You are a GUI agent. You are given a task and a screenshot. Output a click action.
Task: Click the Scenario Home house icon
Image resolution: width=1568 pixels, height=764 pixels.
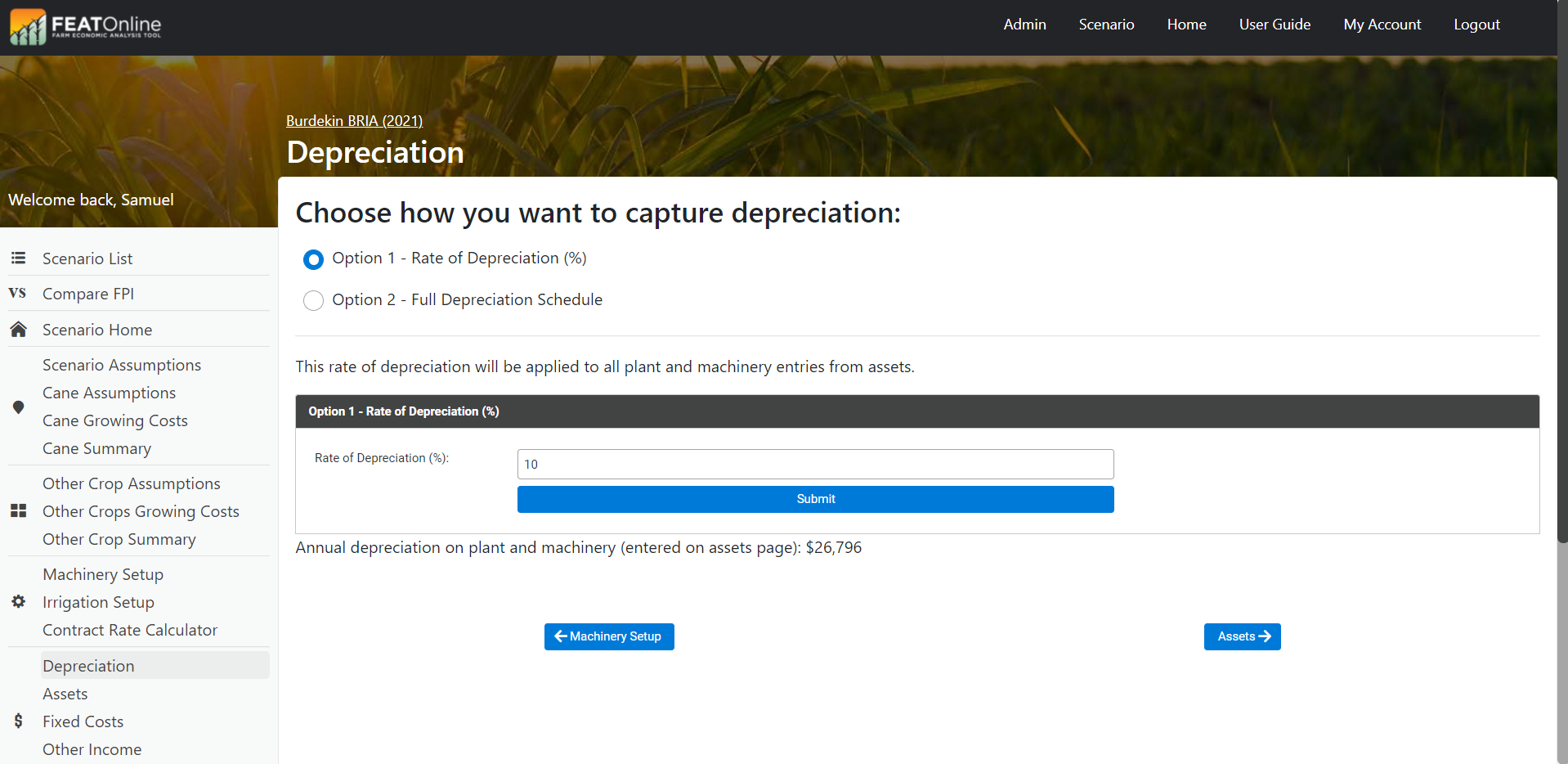click(x=18, y=330)
